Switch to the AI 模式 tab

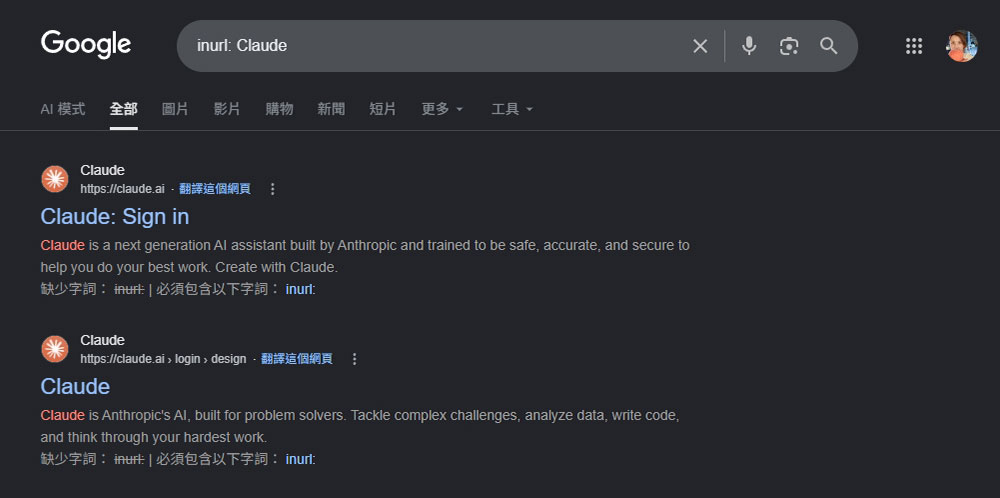pyautogui.click(x=63, y=109)
